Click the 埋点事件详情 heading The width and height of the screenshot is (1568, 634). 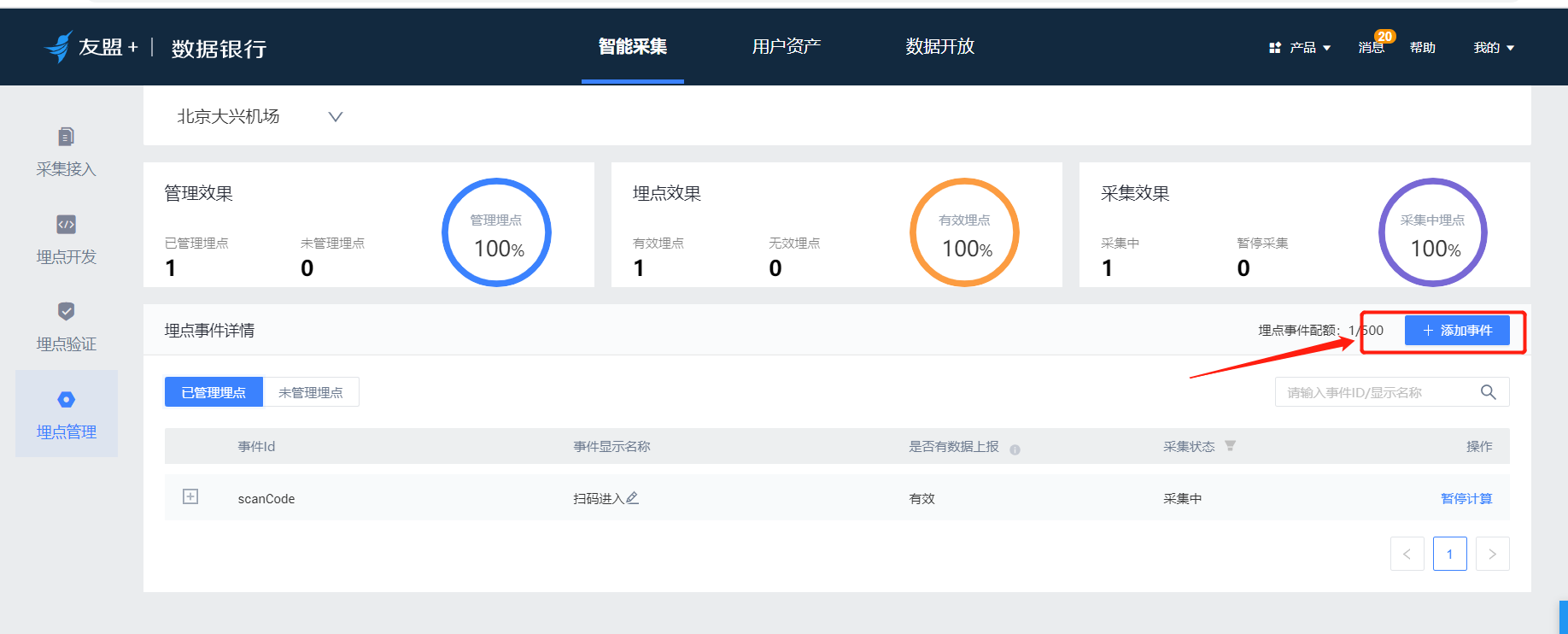tap(209, 330)
